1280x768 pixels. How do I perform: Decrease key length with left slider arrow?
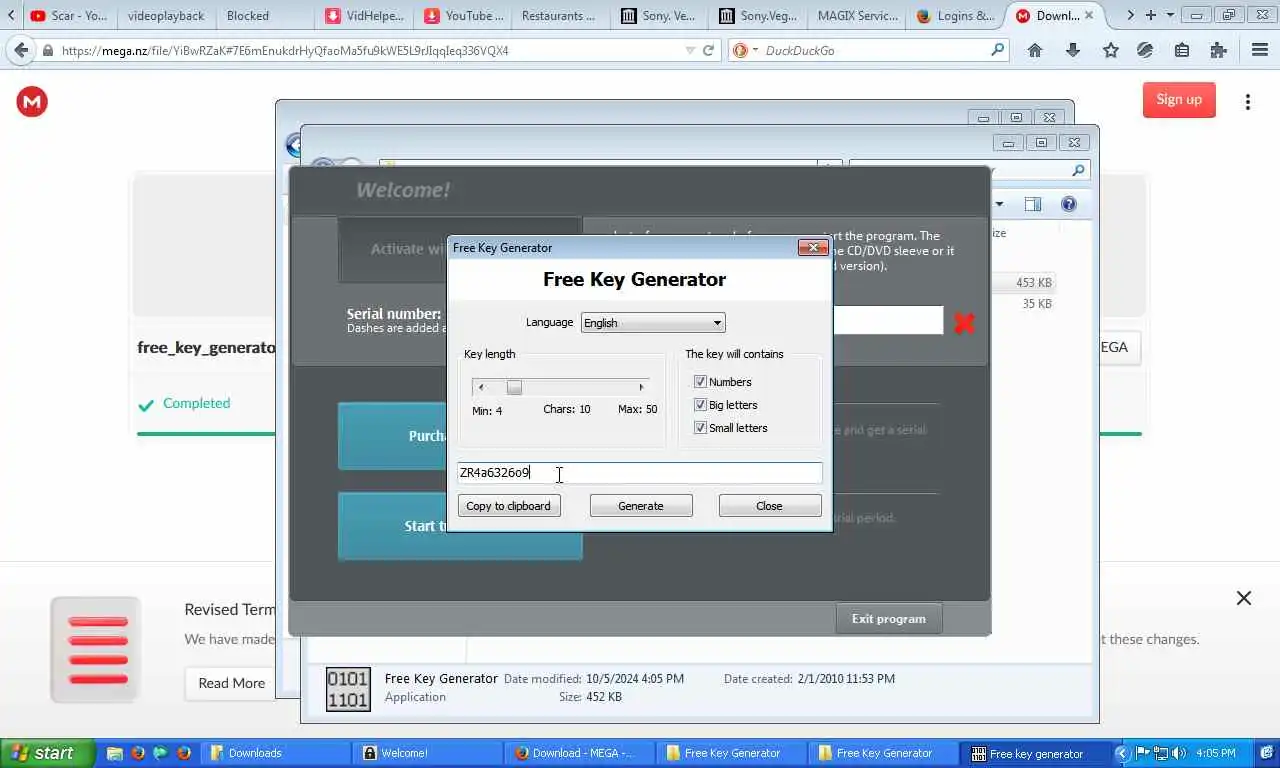[x=481, y=387]
